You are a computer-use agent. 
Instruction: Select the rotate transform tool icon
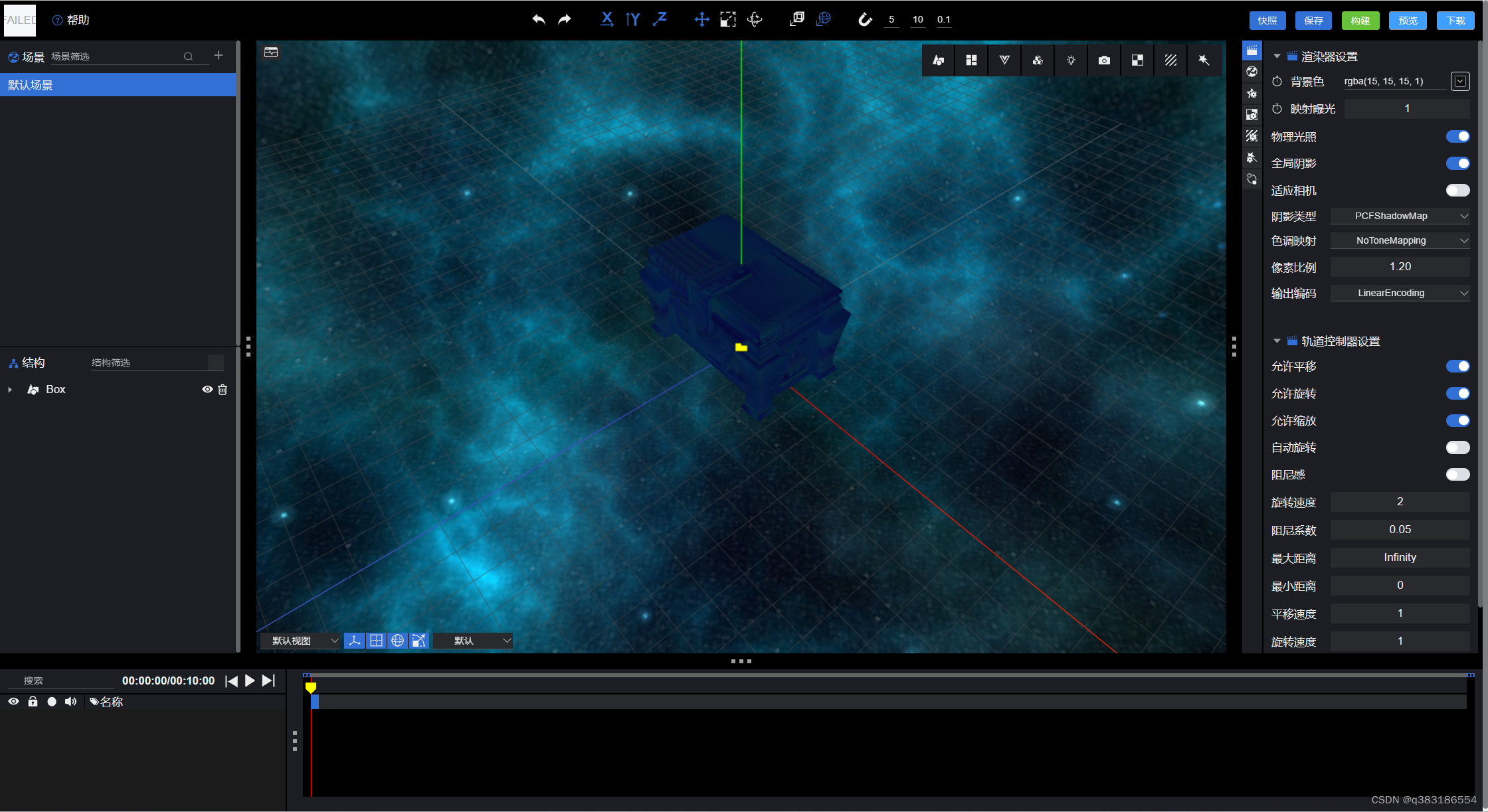coord(755,19)
